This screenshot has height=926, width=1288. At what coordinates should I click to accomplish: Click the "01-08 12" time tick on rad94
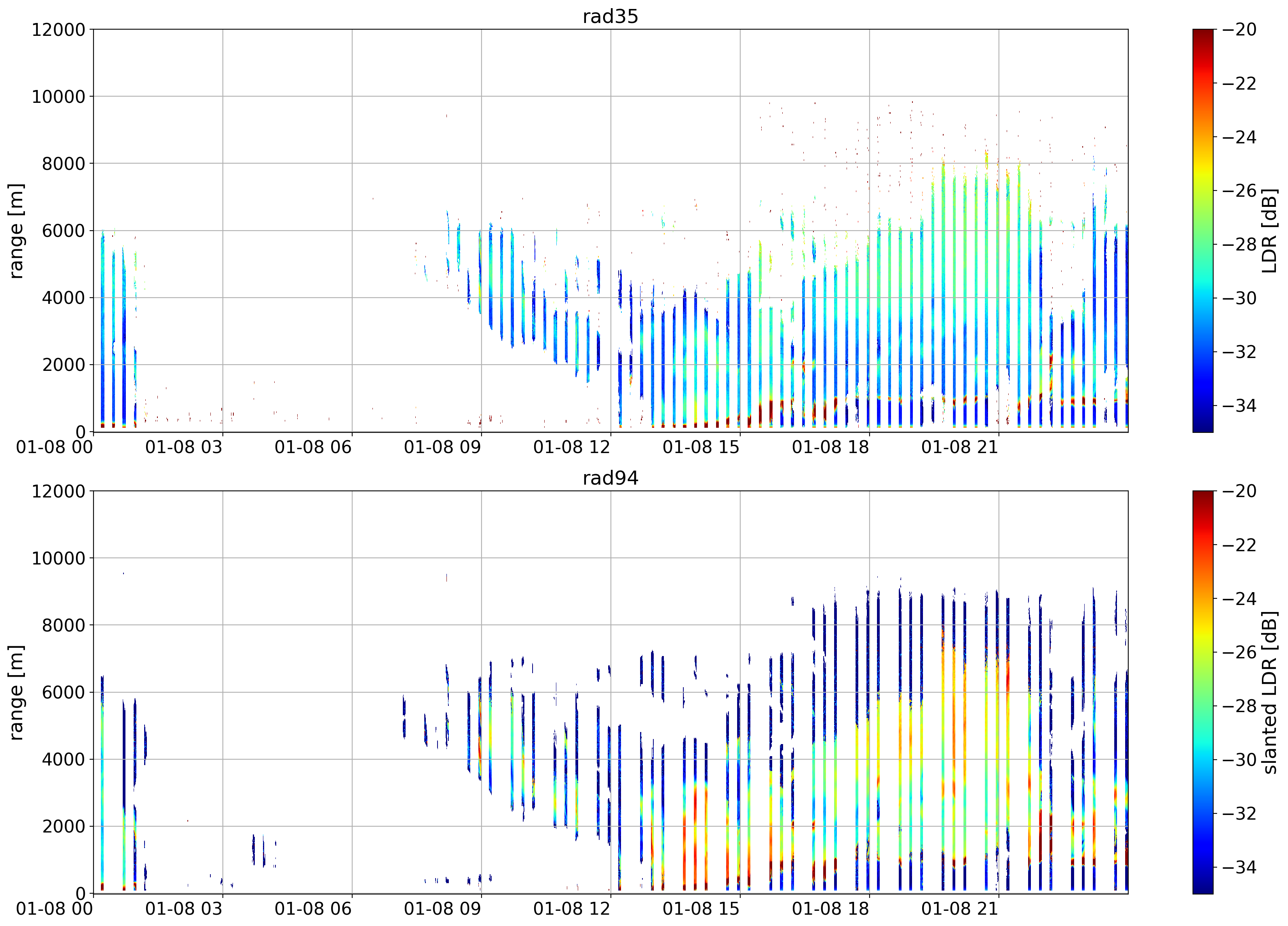pyautogui.click(x=572, y=909)
